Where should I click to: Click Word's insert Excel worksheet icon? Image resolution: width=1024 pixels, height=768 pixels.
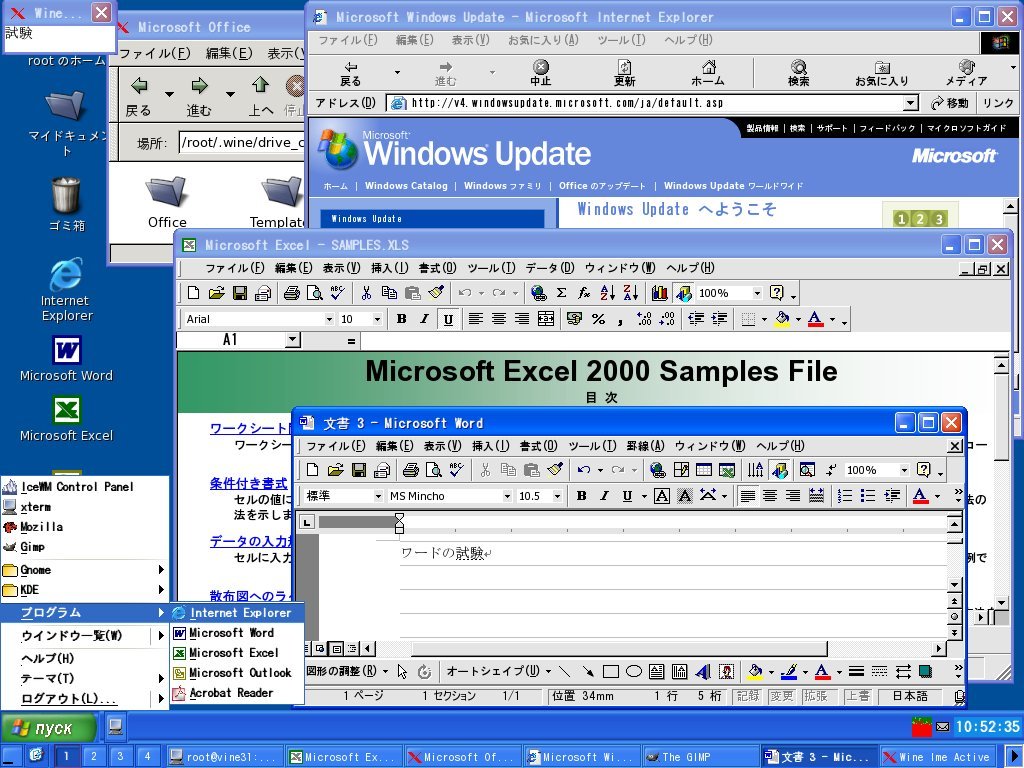(726, 470)
